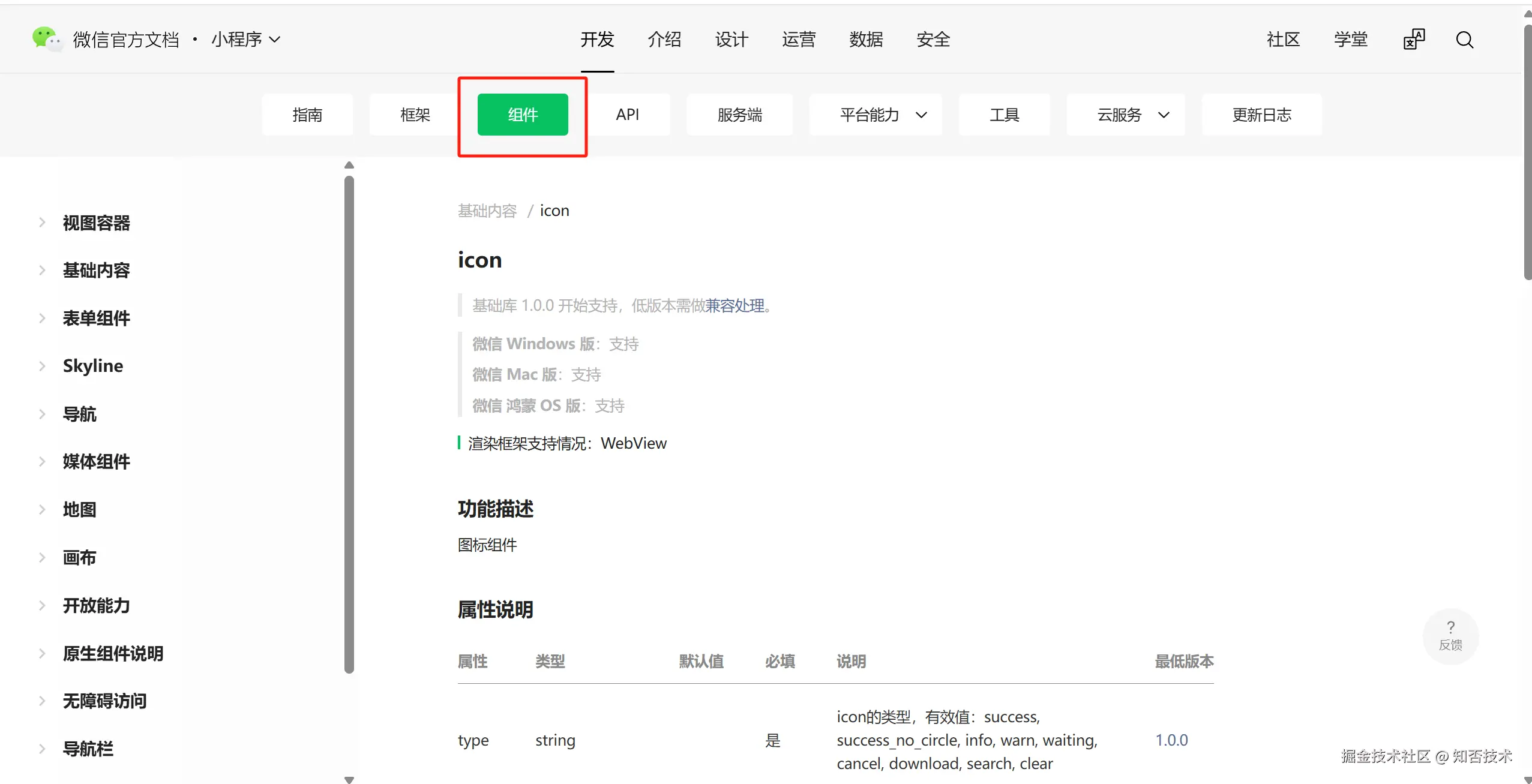Click the 1.0.0 version link
1532x784 pixels.
(1171, 740)
